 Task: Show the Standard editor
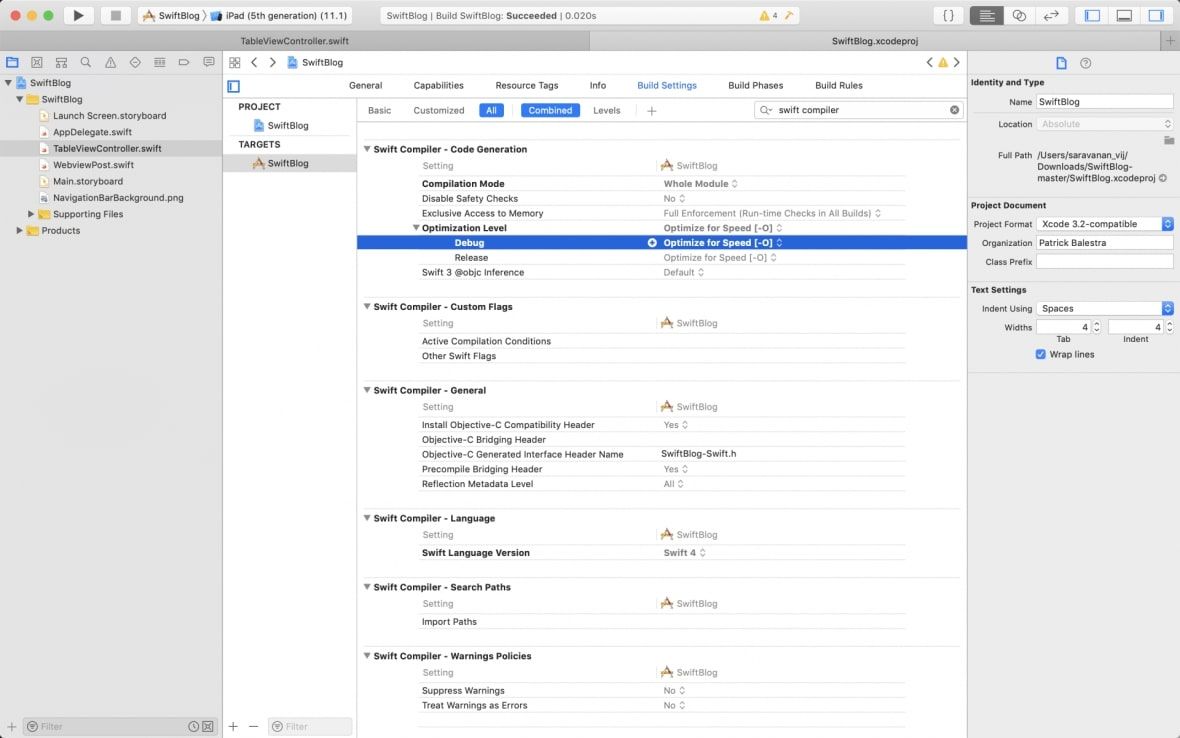(x=987, y=15)
